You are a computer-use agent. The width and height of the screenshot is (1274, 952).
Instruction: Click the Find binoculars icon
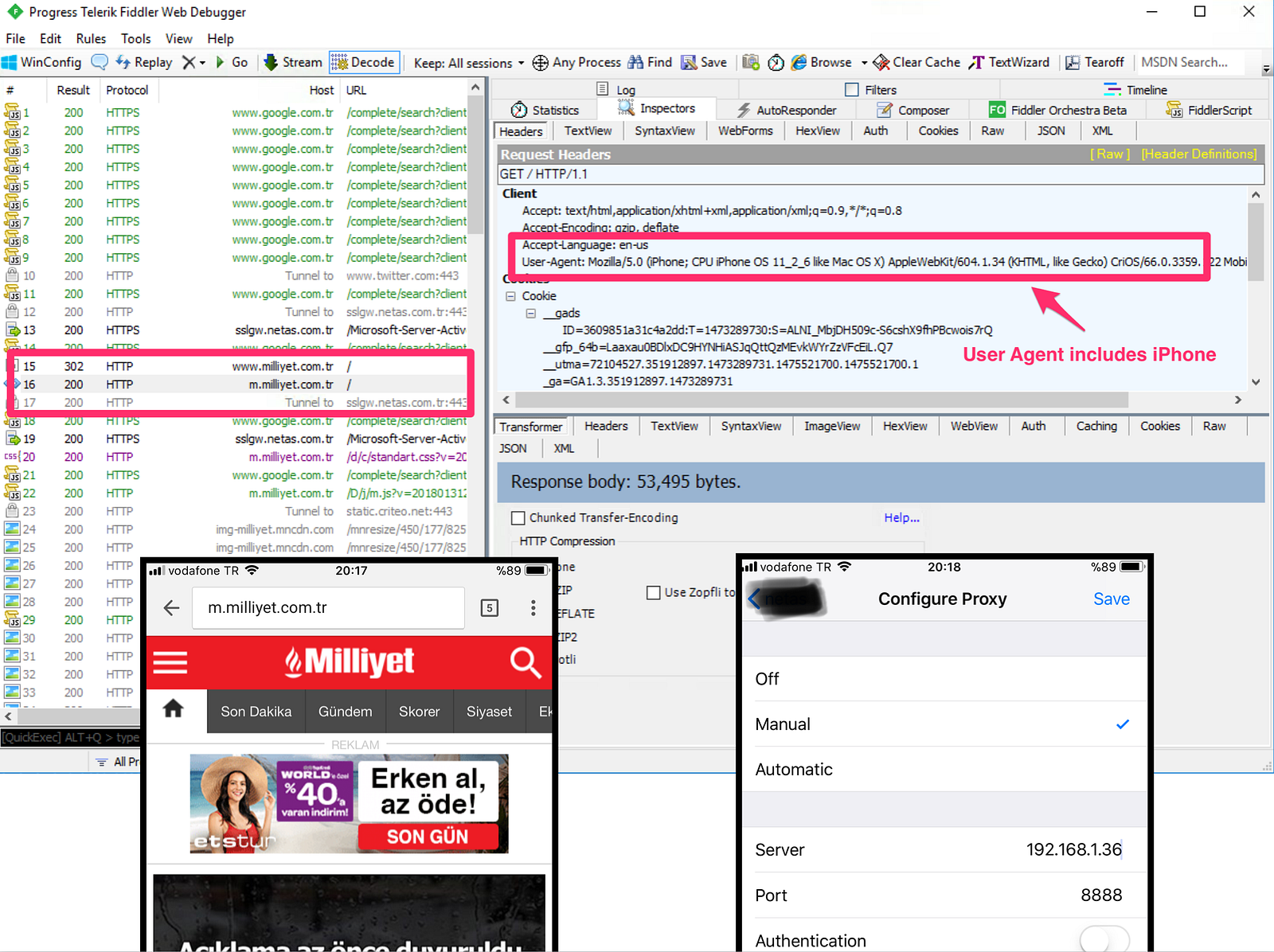tap(635, 62)
